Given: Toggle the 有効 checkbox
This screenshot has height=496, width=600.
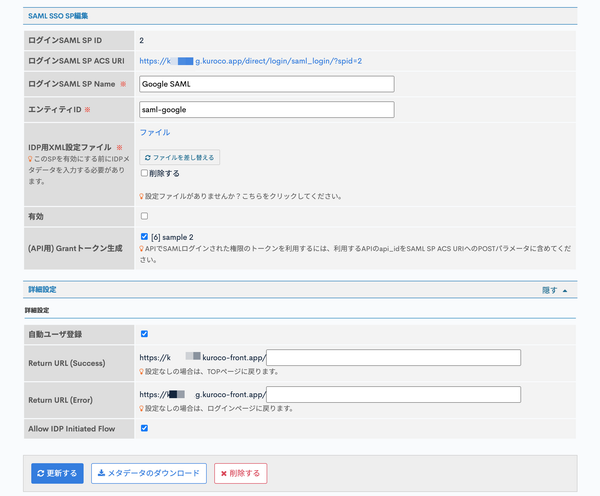Looking at the screenshot, I should pyautogui.click(x=144, y=216).
